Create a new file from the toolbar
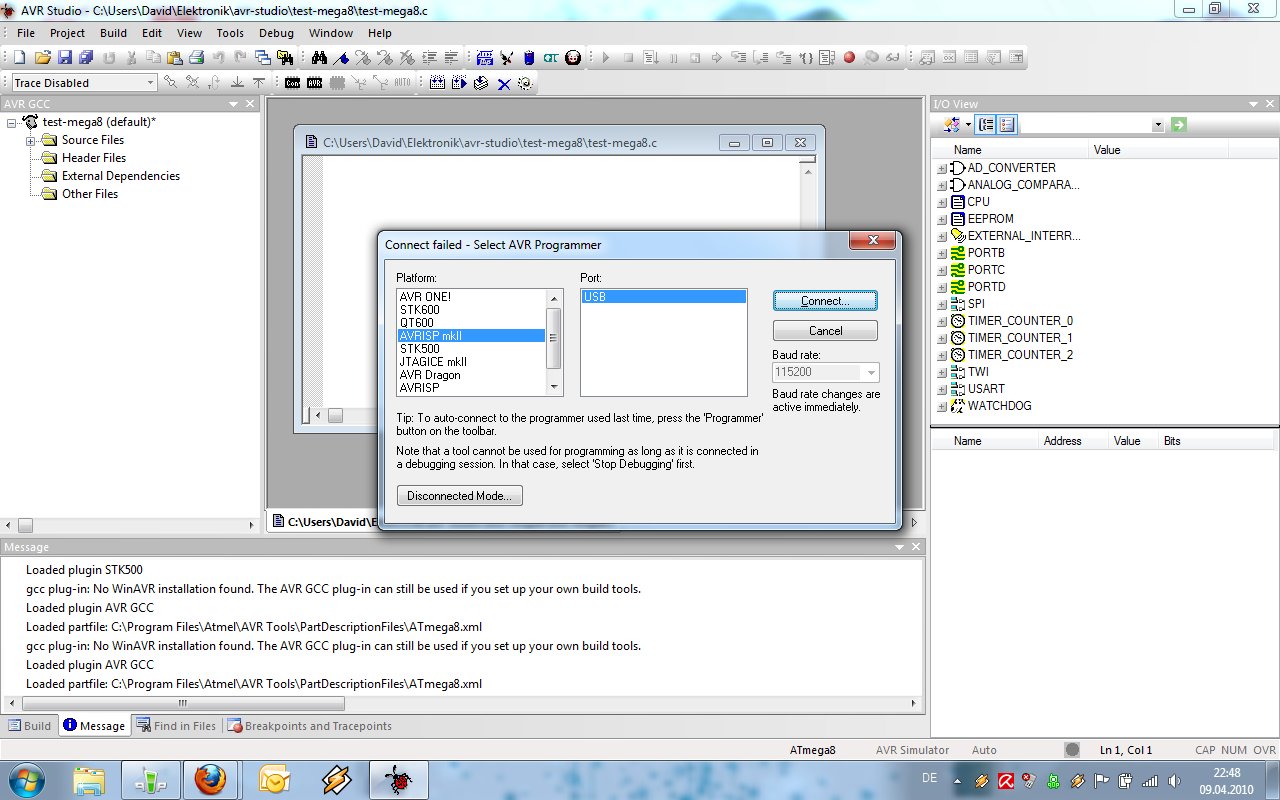 [18, 57]
